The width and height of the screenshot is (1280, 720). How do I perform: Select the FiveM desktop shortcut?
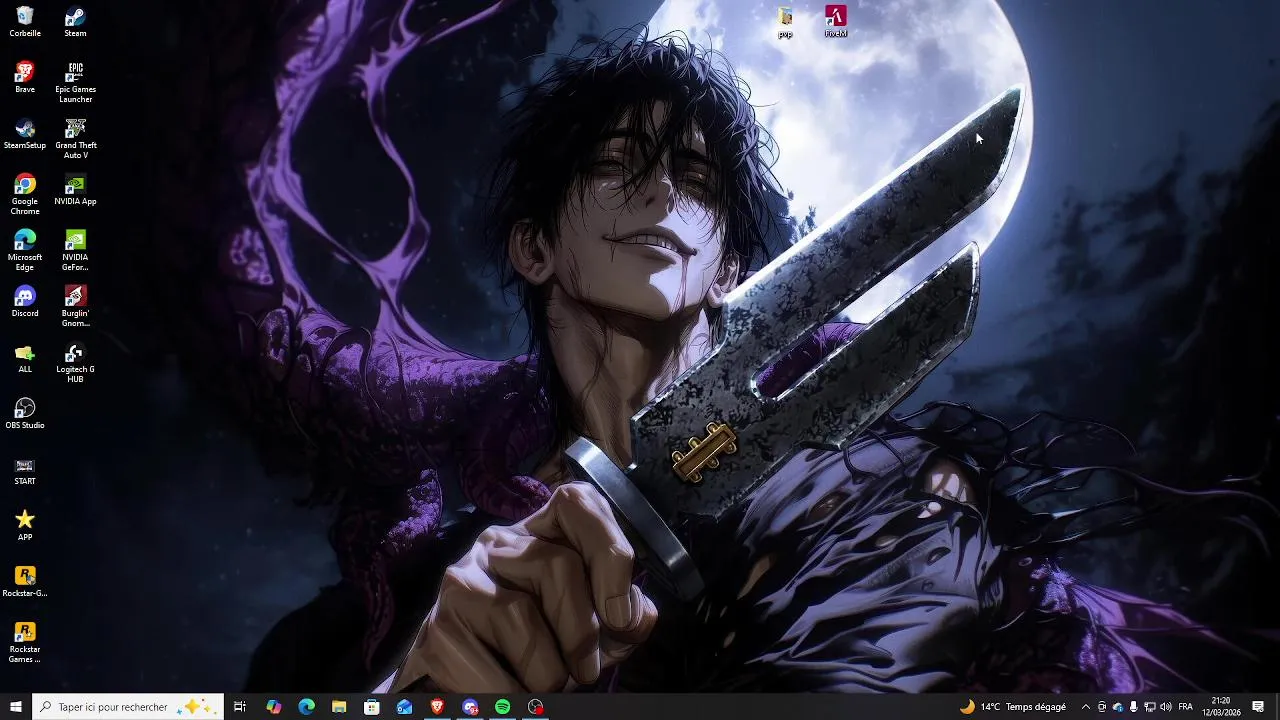point(836,22)
